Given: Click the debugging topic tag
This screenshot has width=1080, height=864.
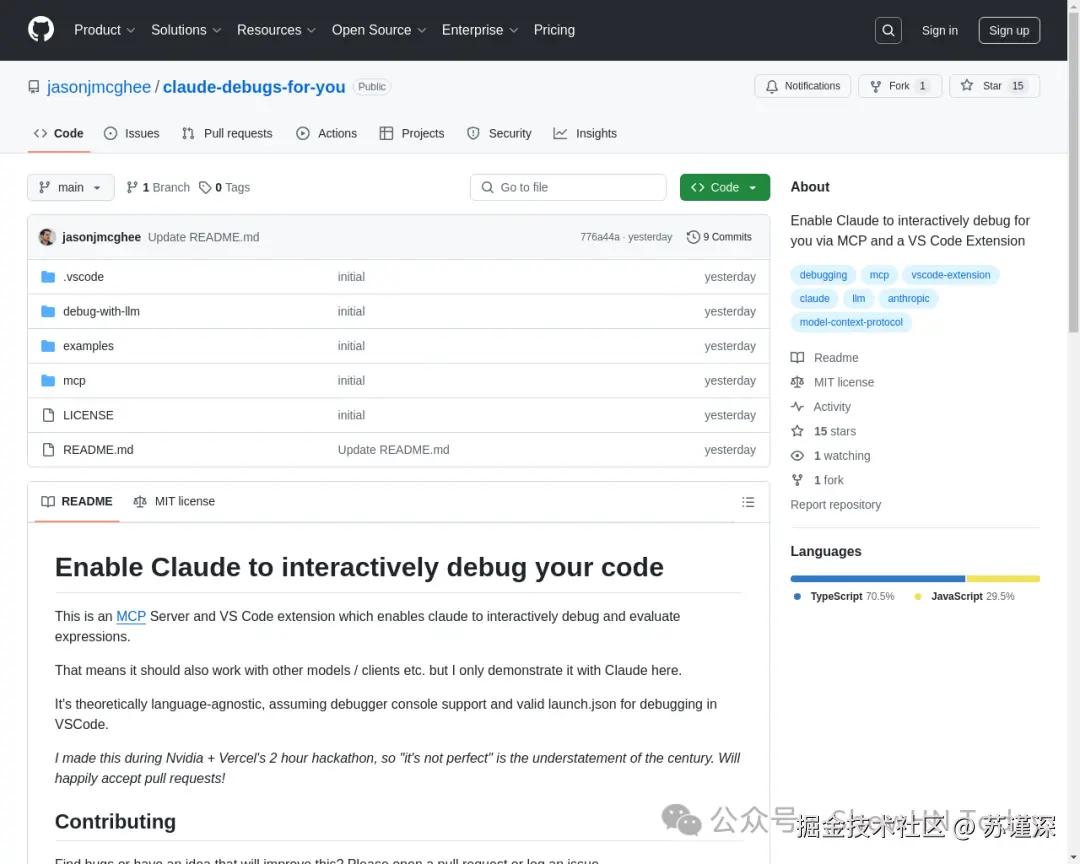Looking at the screenshot, I should tap(823, 275).
